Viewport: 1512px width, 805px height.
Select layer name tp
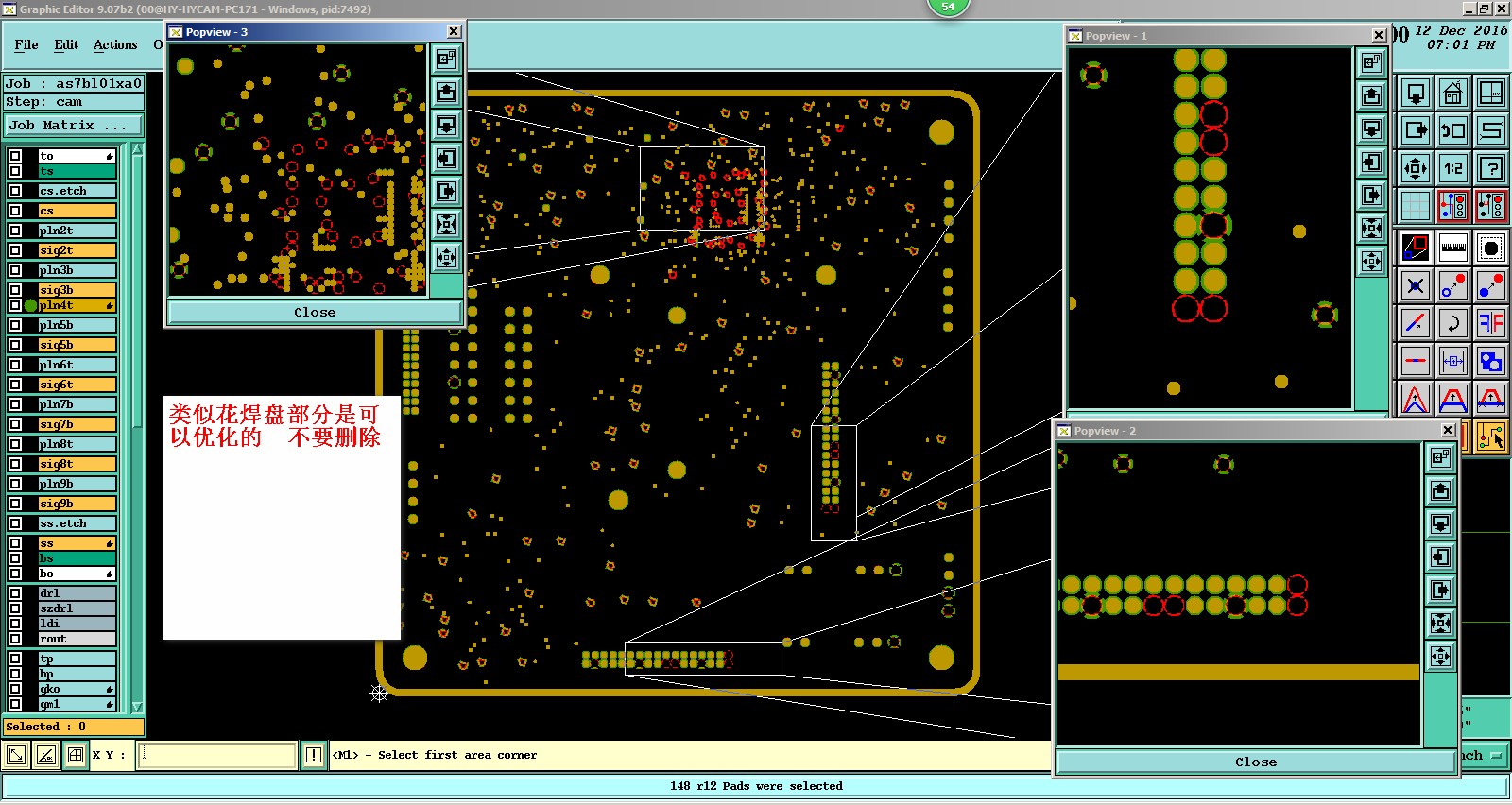(77, 659)
